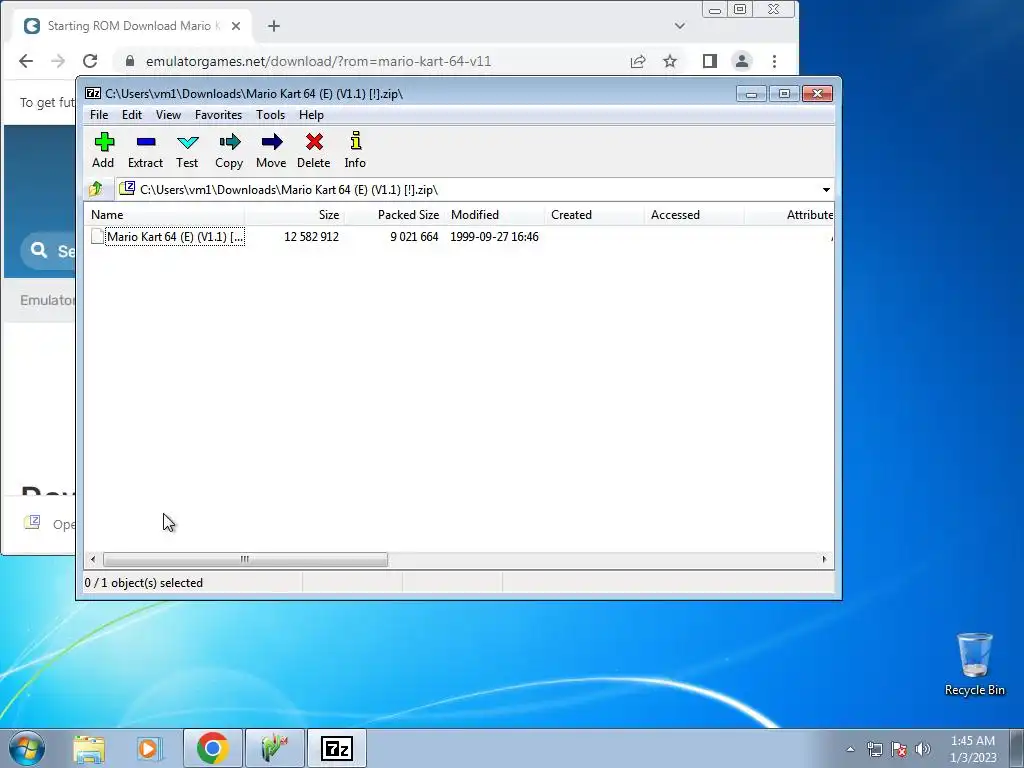Image resolution: width=1024 pixels, height=768 pixels.
Task: Run Test on the archive
Action: (x=187, y=150)
